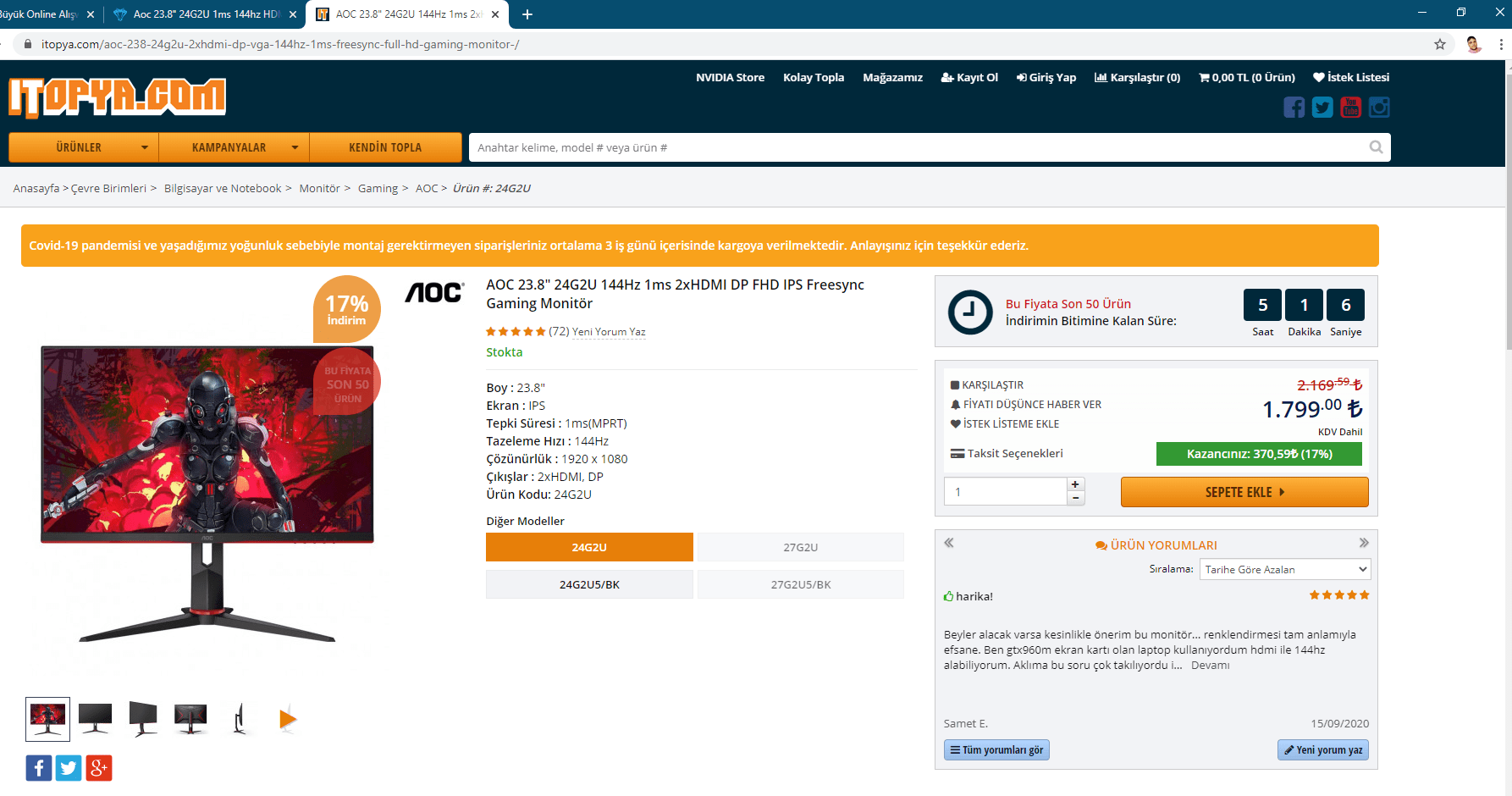Open the Chrome profile avatar
This screenshot has width=1512, height=796.
coord(1474,44)
